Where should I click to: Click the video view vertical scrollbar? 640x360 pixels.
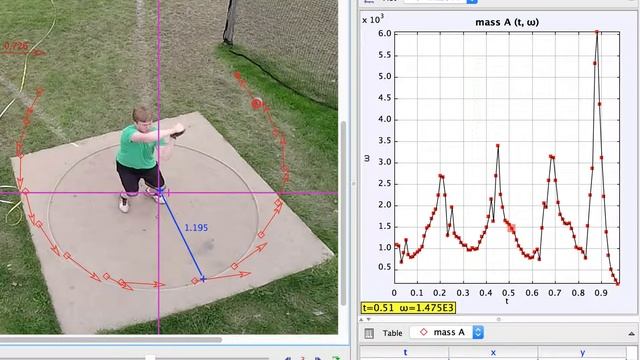click(x=344, y=213)
